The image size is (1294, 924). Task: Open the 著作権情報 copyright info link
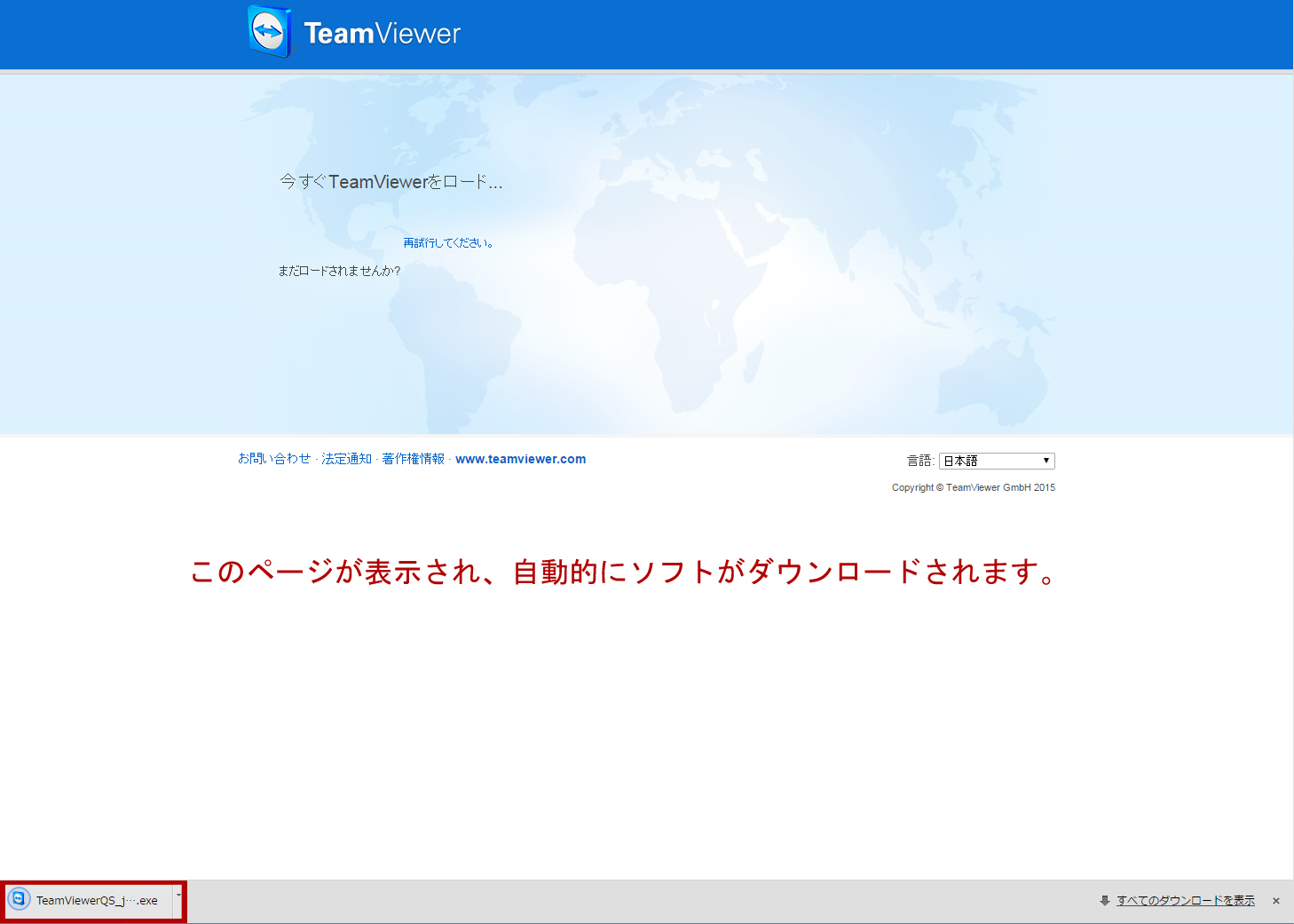[x=414, y=459]
